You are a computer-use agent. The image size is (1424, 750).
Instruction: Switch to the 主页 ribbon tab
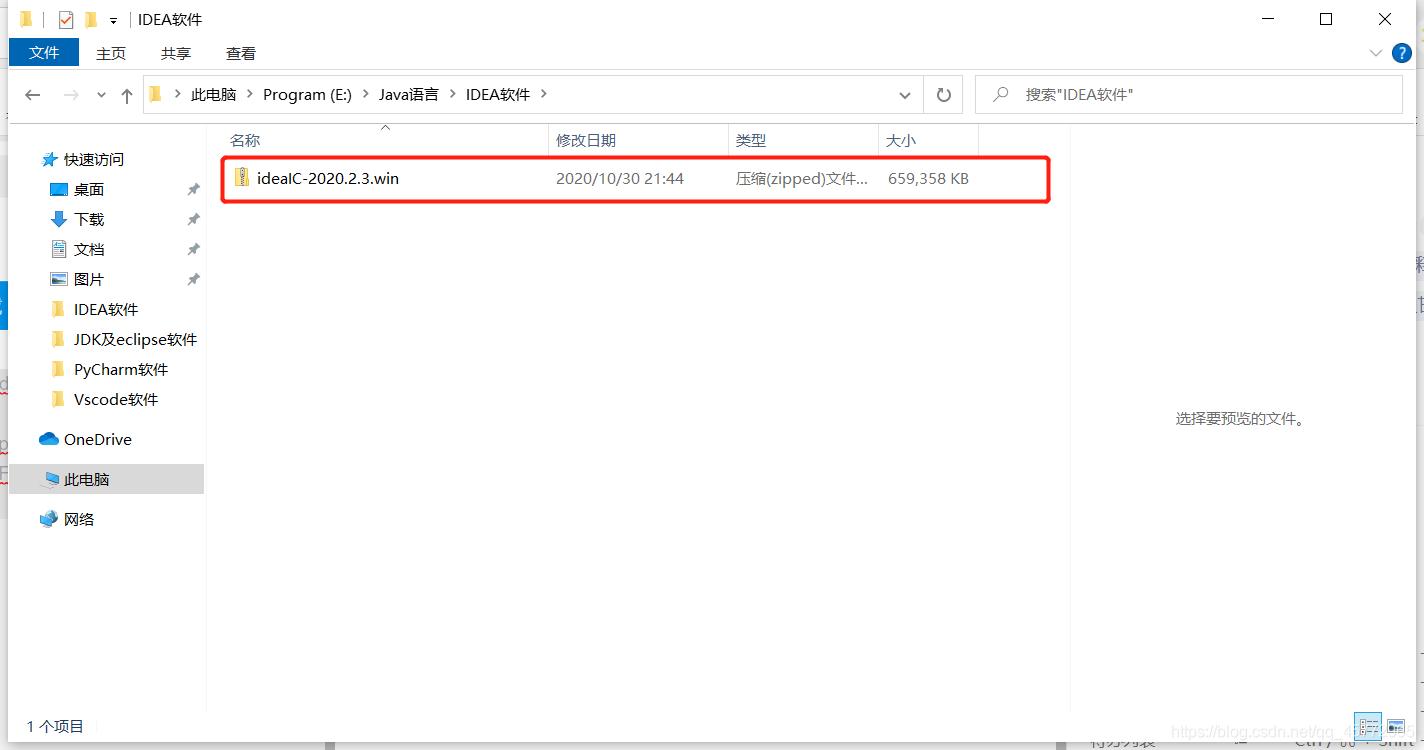[x=111, y=53]
